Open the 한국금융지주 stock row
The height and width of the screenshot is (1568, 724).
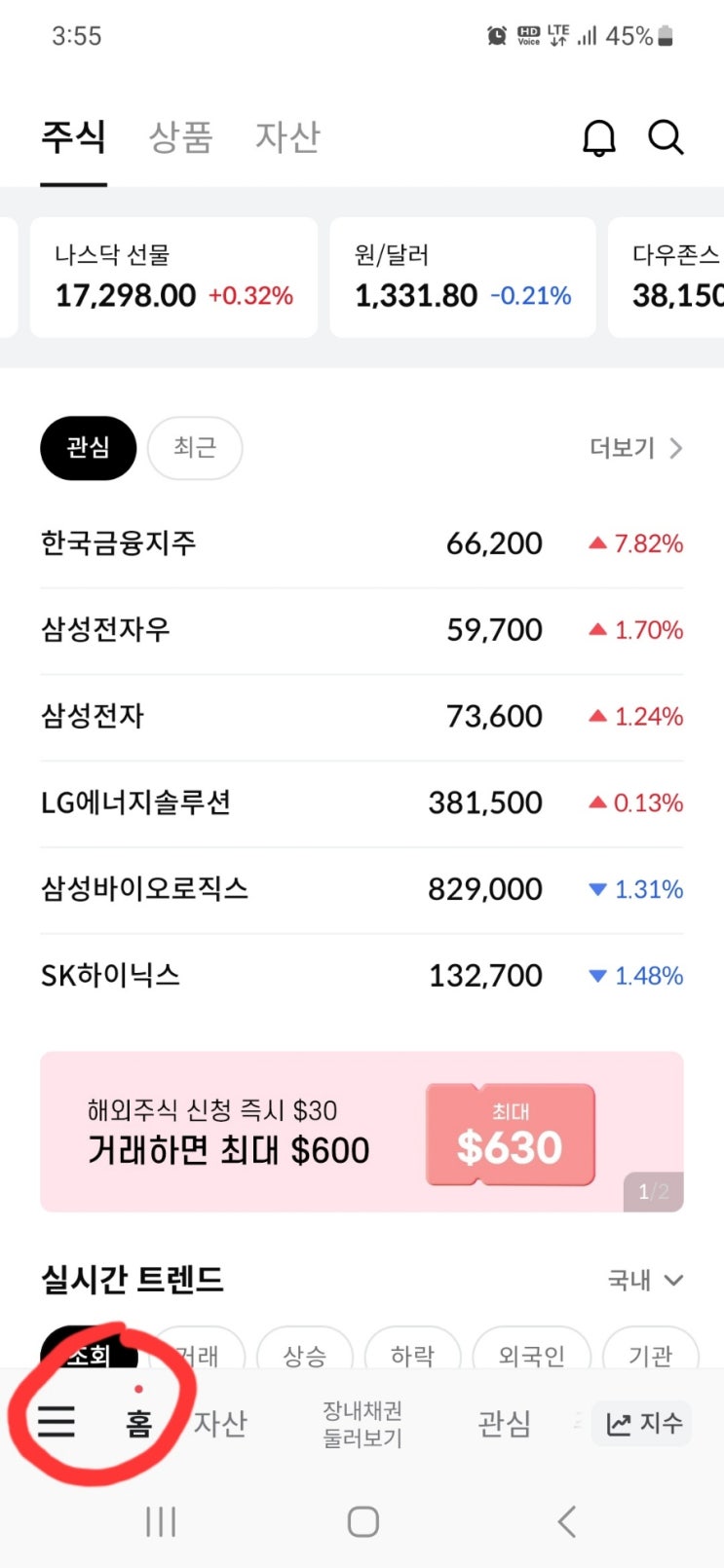point(362,543)
